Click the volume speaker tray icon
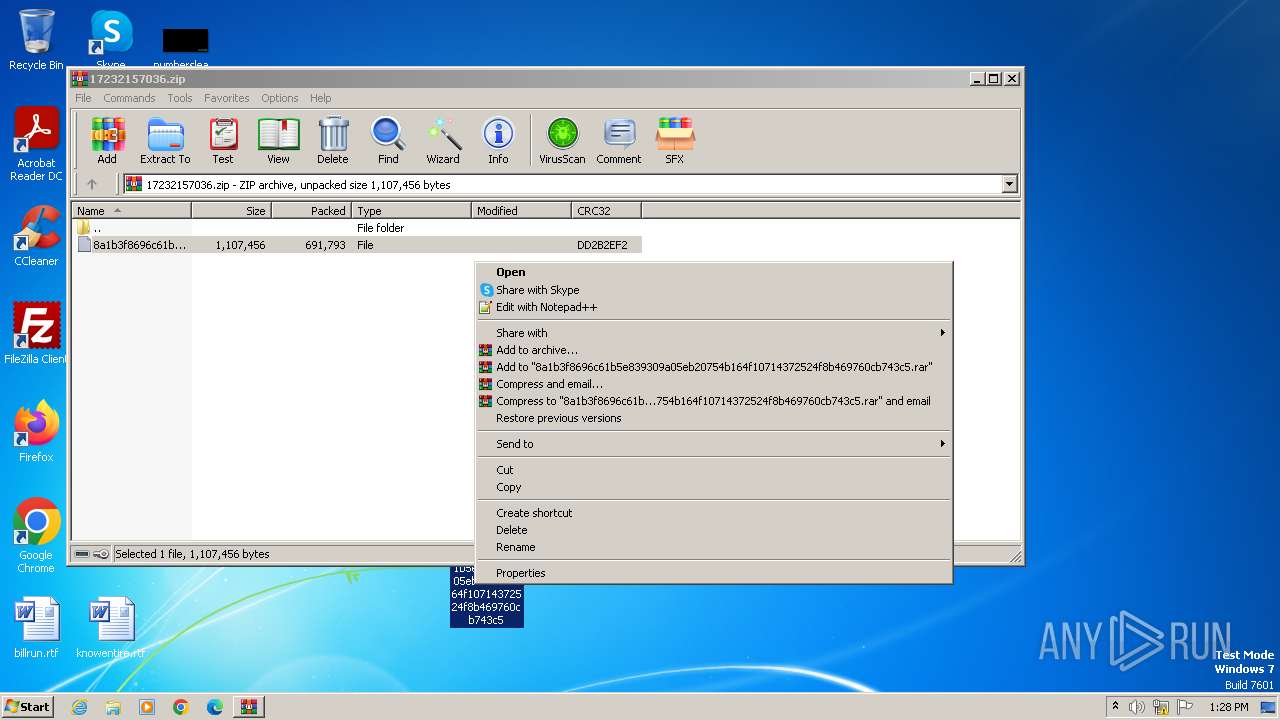This screenshot has height=720, width=1280. tap(1136, 707)
